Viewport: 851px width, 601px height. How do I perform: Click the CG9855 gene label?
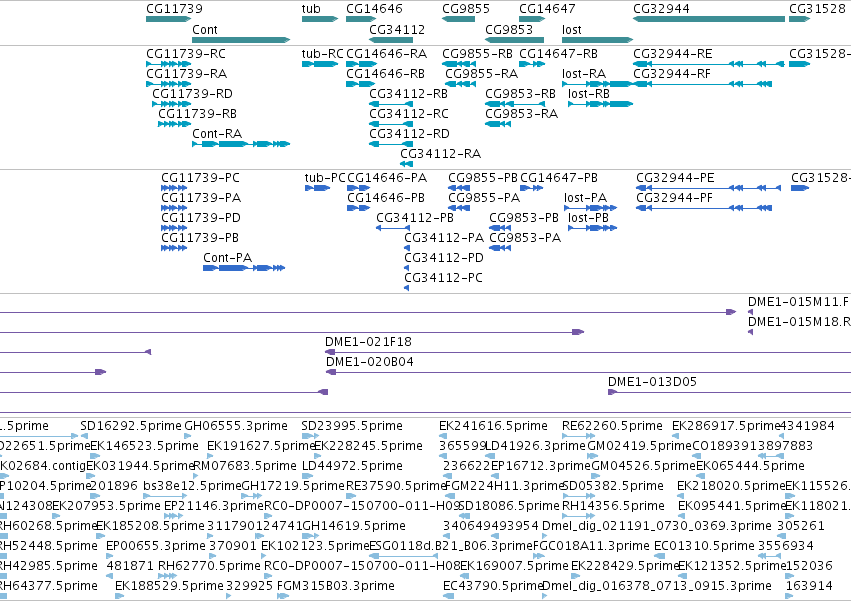[466, 9]
